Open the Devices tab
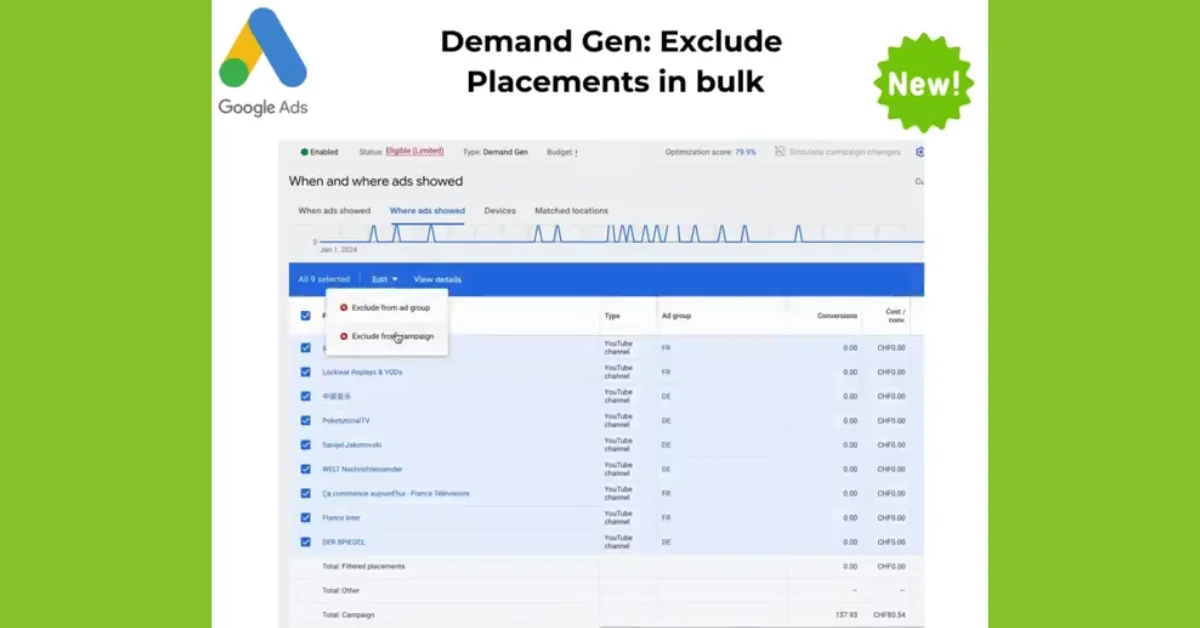 [x=500, y=211]
